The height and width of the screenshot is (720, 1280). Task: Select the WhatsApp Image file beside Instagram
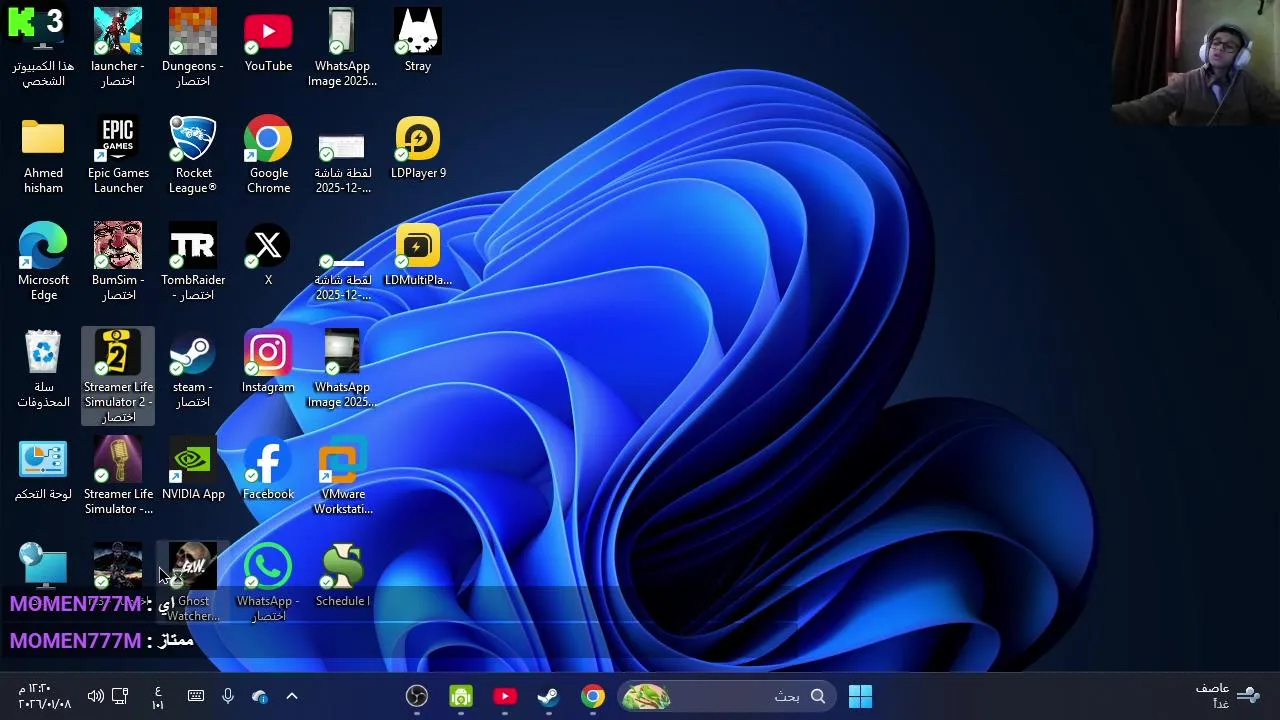[x=342, y=369]
